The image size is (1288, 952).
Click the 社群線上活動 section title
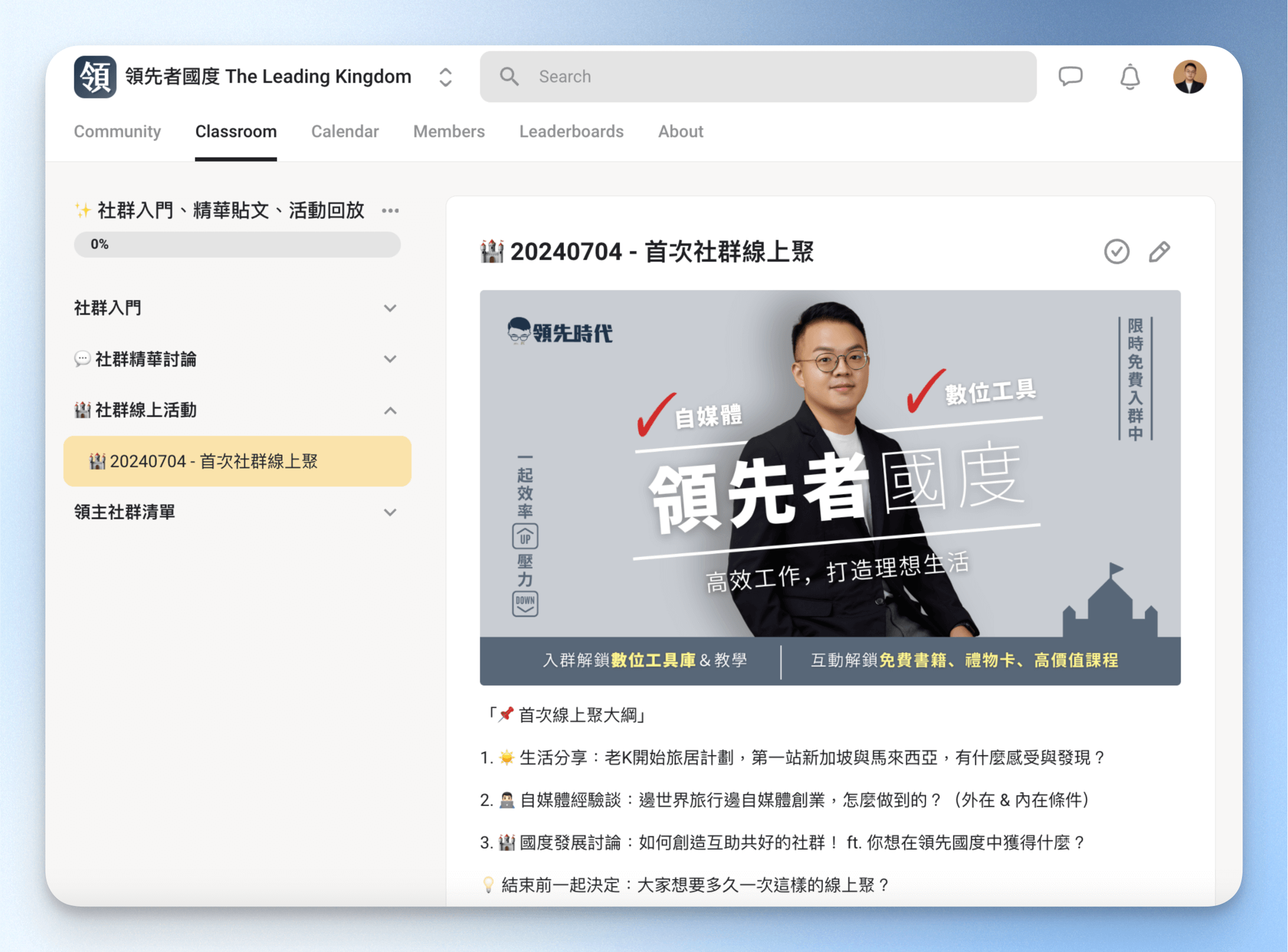click(x=135, y=410)
